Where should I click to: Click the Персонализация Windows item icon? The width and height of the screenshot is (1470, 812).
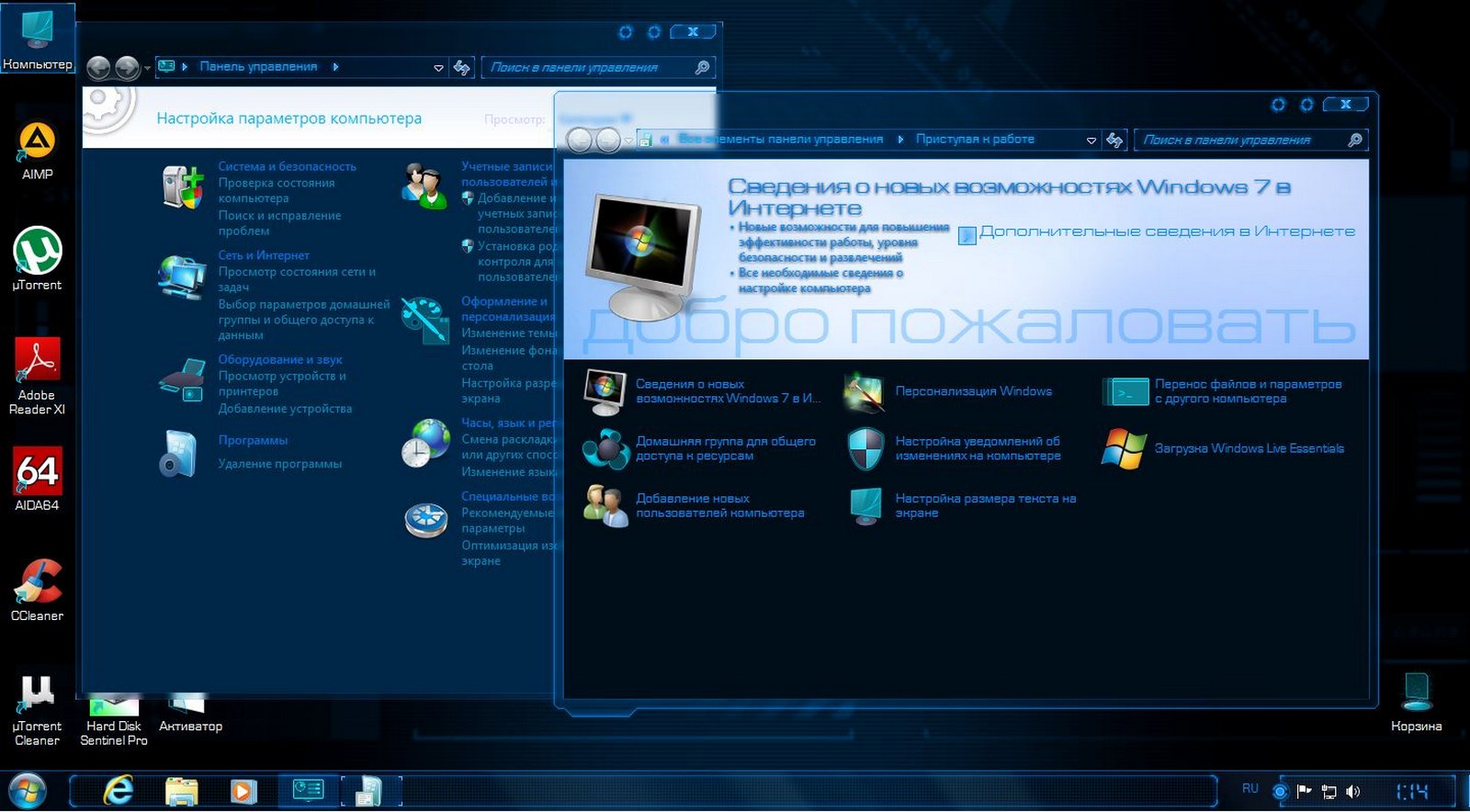(864, 391)
